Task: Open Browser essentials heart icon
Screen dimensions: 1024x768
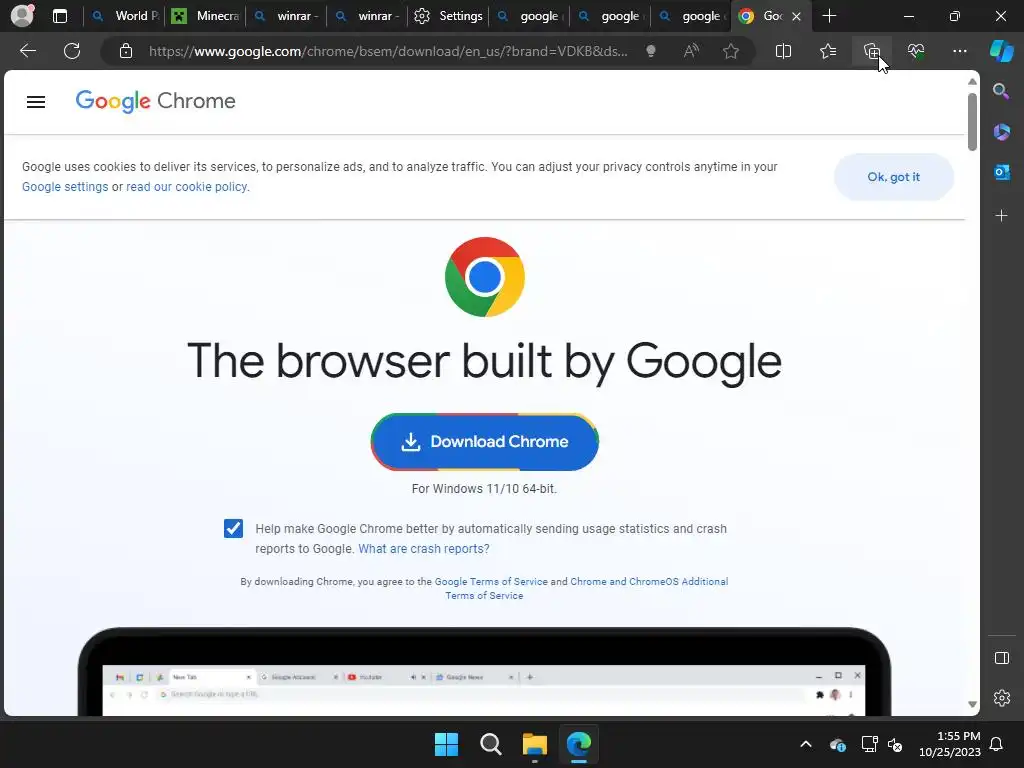Action: (x=916, y=51)
